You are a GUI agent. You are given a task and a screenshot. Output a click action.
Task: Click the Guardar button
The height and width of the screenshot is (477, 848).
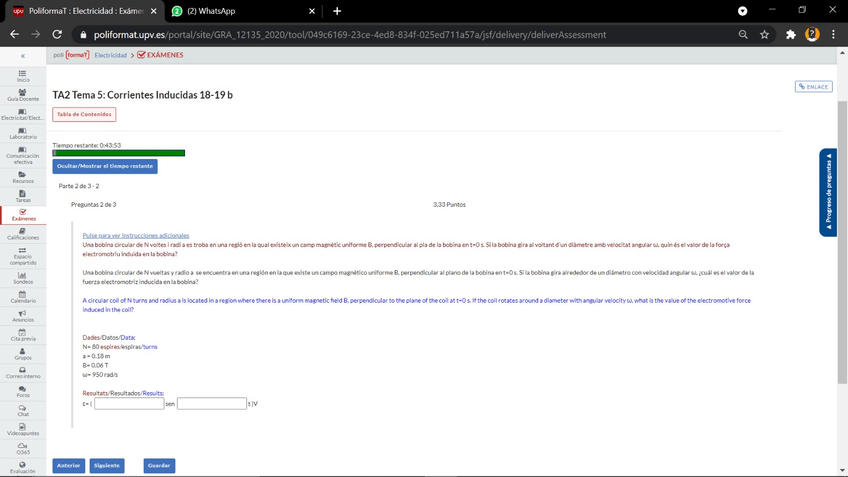pyautogui.click(x=158, y=465)
